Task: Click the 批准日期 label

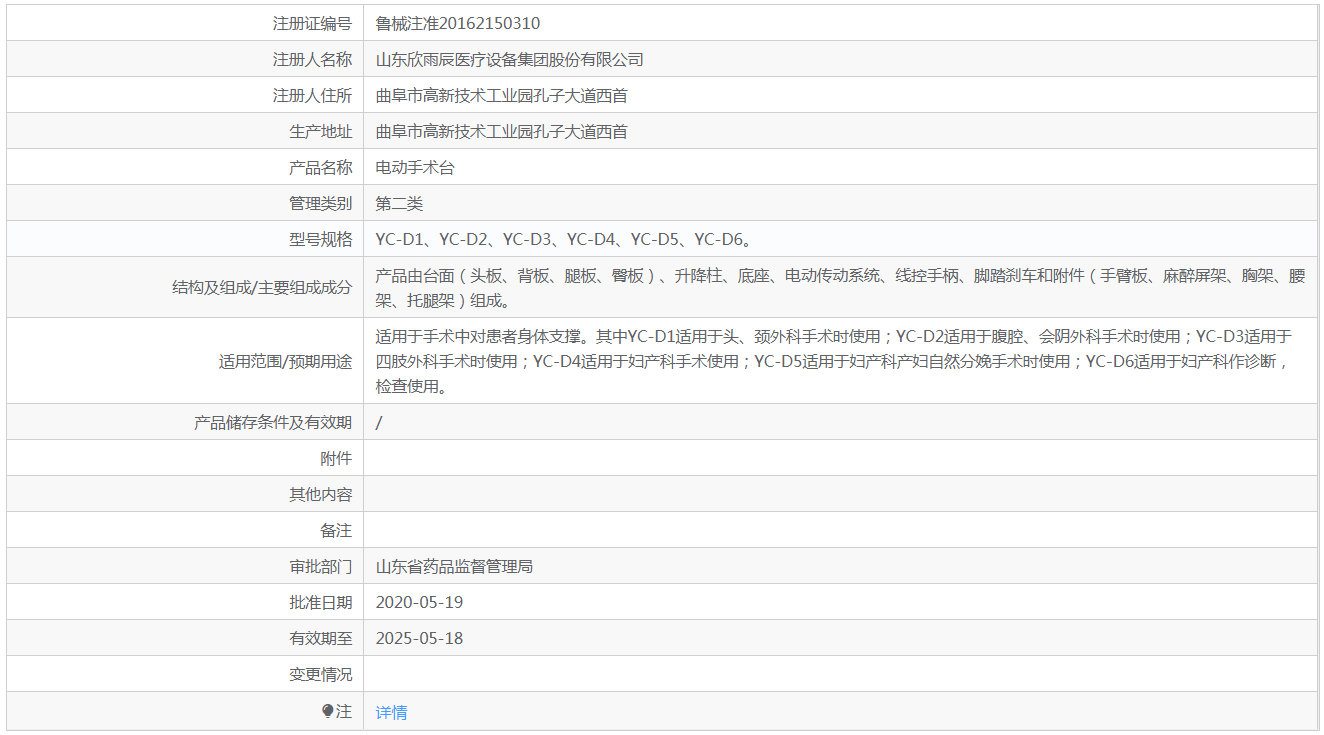Action: point(320,602)
